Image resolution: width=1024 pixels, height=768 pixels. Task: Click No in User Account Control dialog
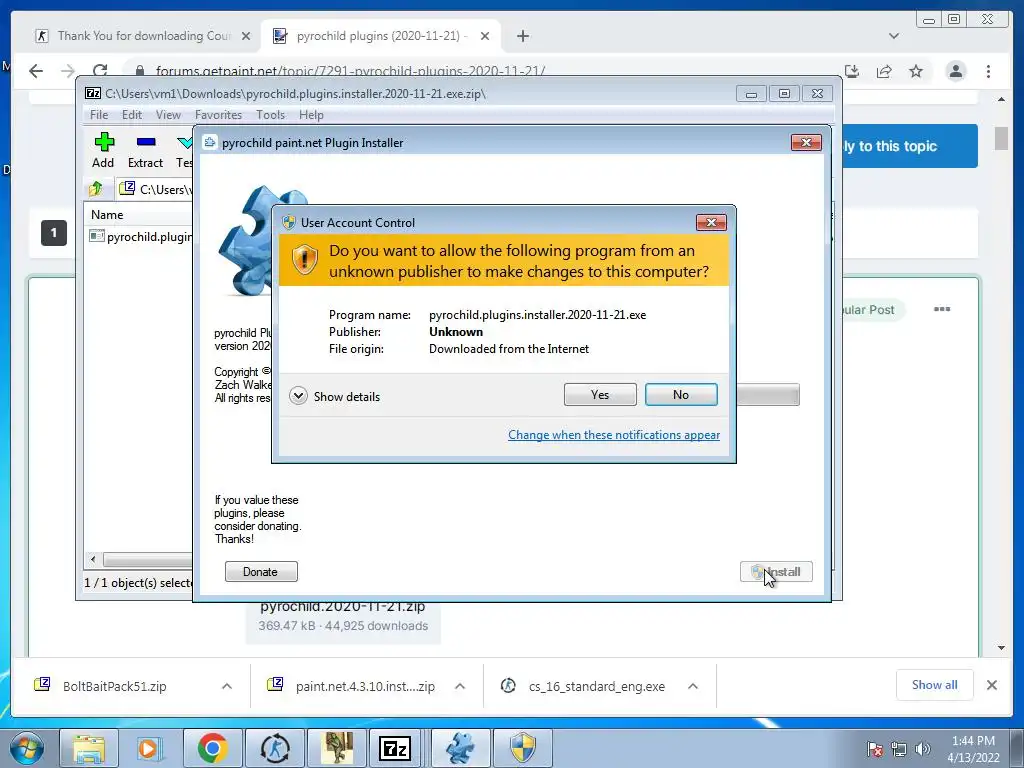coord(680,394)
